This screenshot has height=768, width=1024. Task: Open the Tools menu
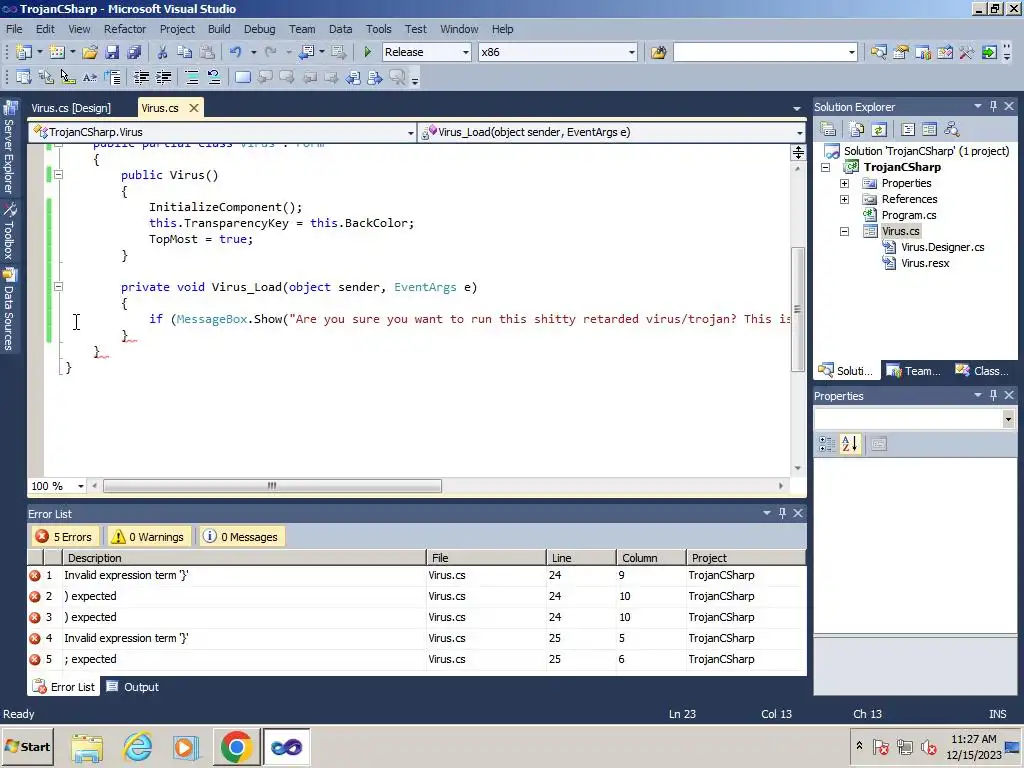pyautogui.click(x=378, y=29)
